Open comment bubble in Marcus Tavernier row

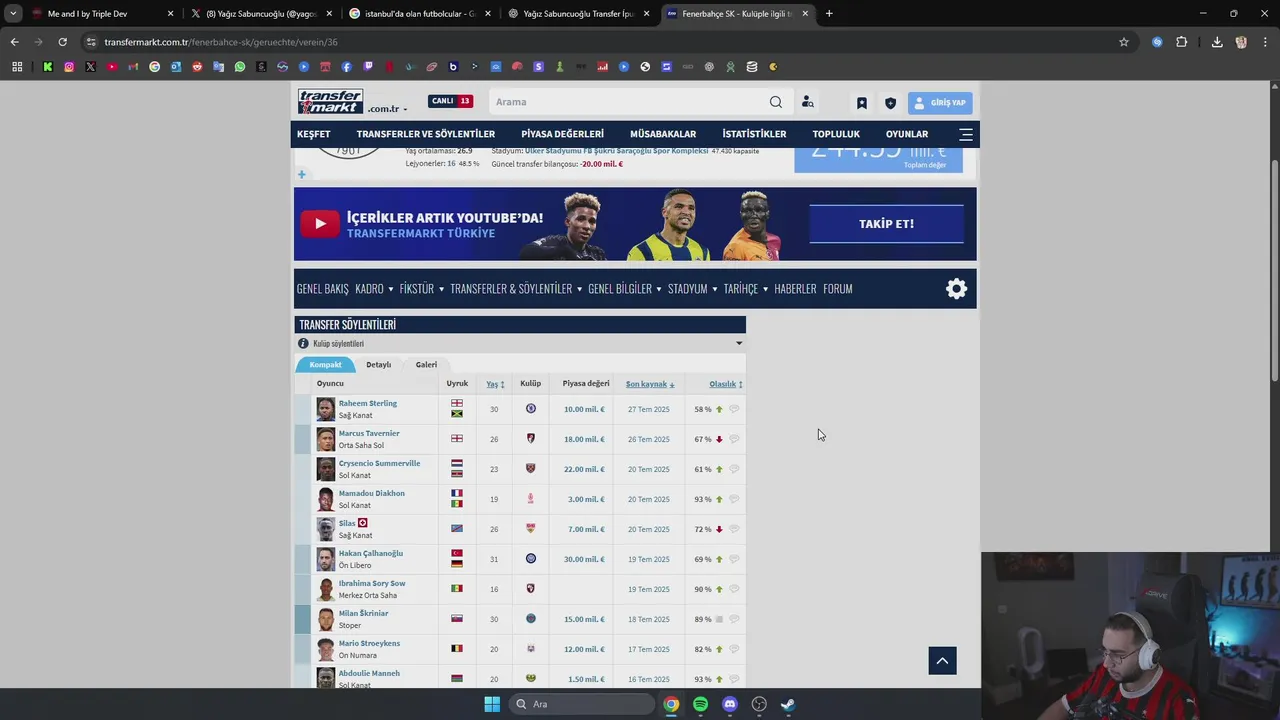734,439
